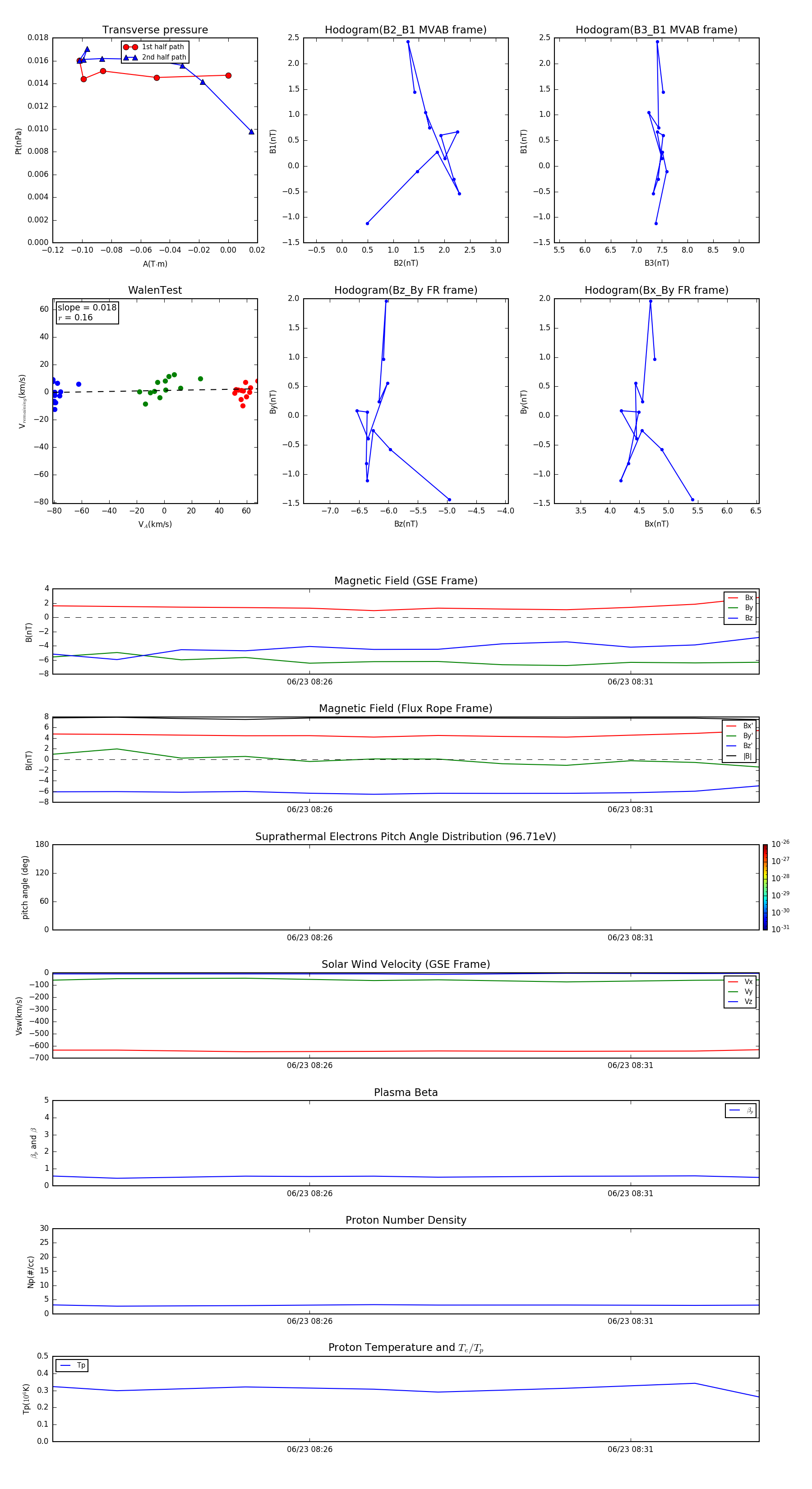Click '06/23 08:26' tick under Proton Temperature plot
This screenshot has height=1489, width=812.
pos(310,1449)
